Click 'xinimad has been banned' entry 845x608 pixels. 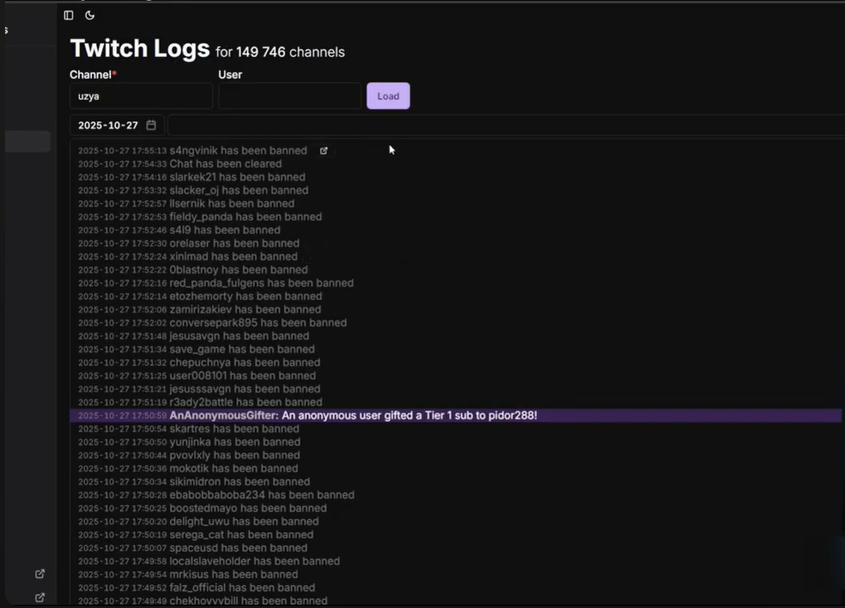[233, 257]
